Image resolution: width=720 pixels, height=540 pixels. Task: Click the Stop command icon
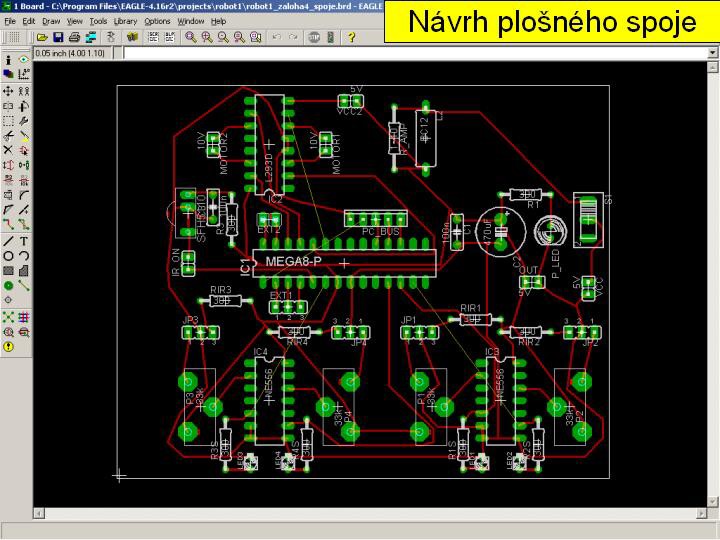pos(314,37)
